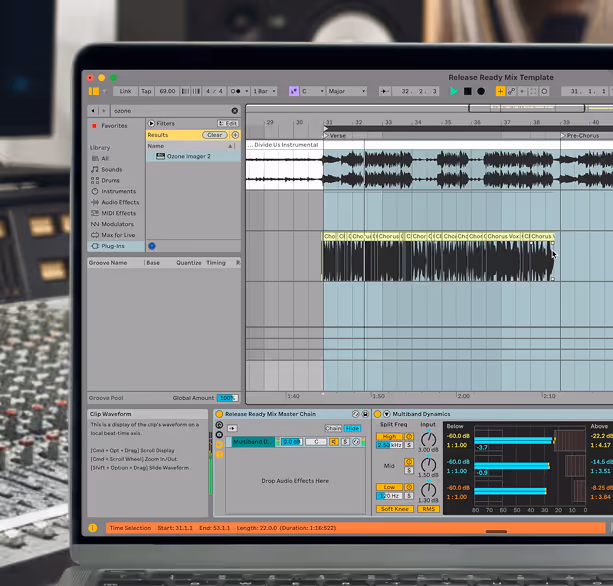The width and height of the screenshot is (613, 586).
Task: Go forward with the browser right arrow
Action: 104,111
